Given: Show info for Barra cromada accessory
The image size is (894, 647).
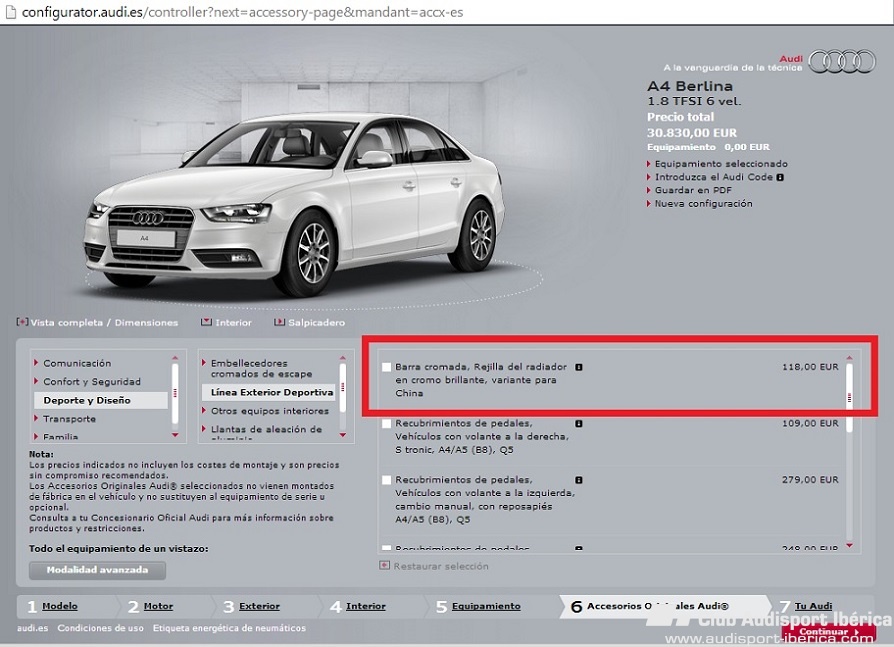Looking at the screenshot, I should click(579, 367).
